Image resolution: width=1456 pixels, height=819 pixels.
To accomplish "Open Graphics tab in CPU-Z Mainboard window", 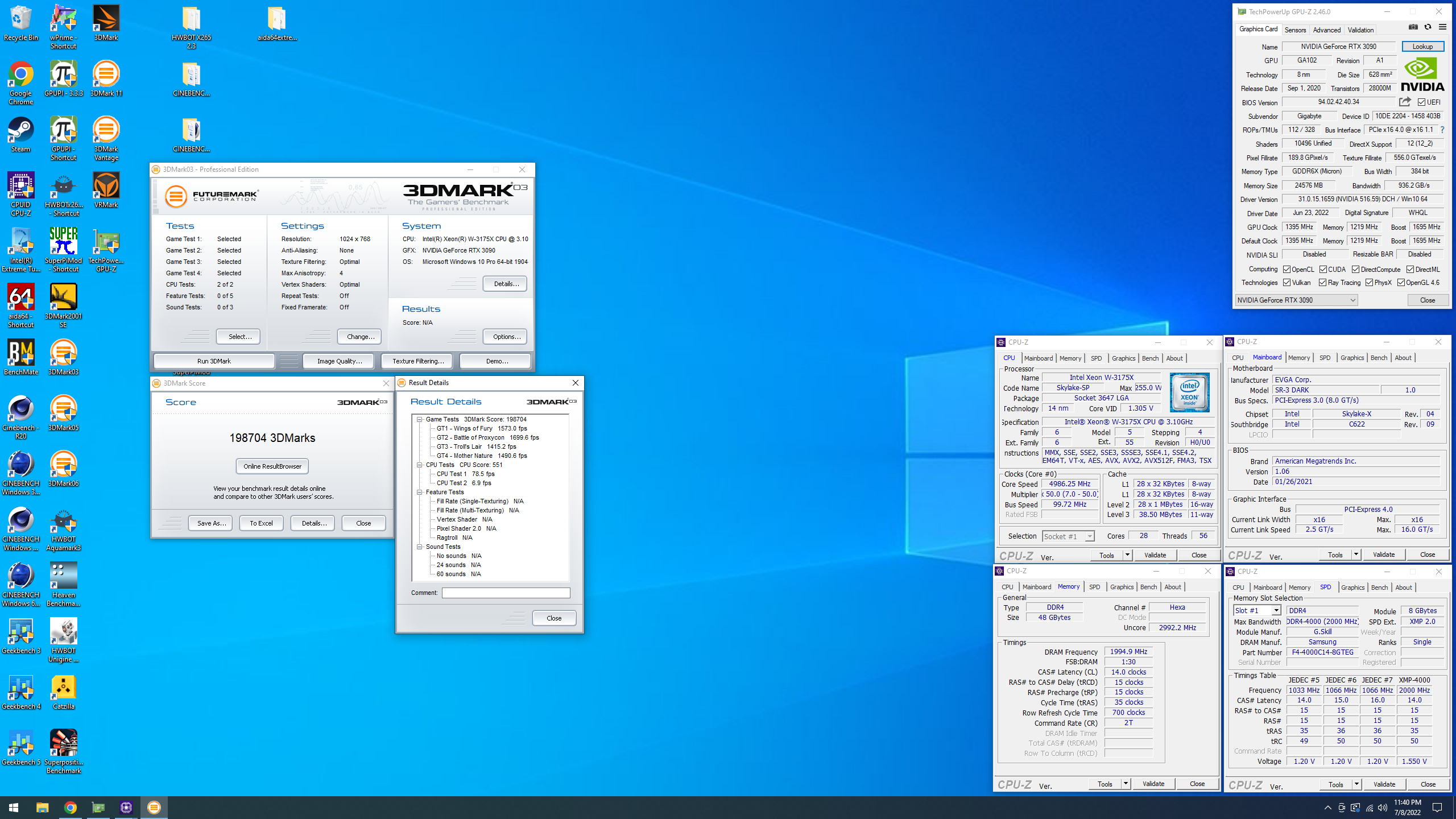I will click(1352, 358).
